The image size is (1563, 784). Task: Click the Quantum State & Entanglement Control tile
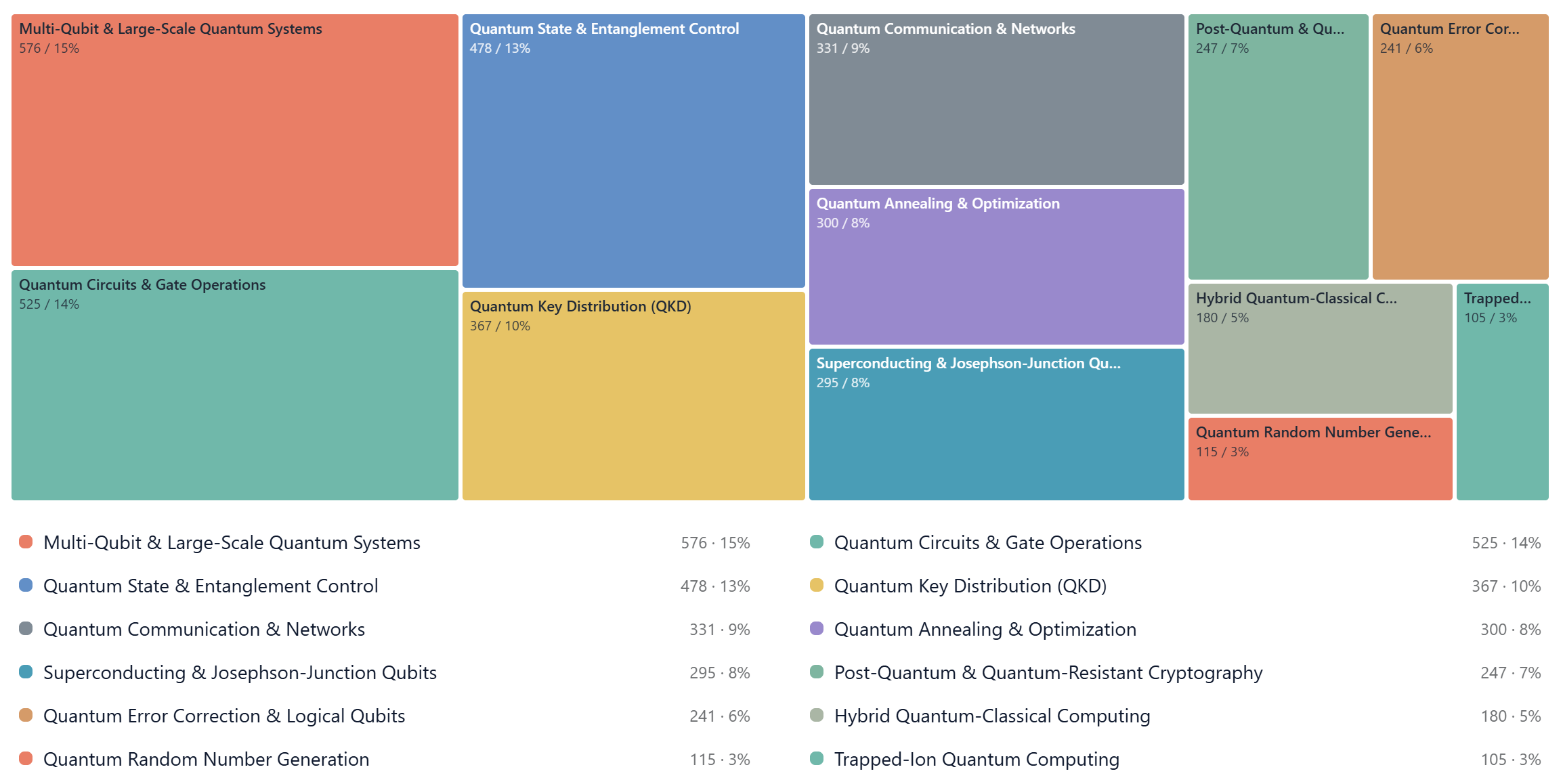634,151
